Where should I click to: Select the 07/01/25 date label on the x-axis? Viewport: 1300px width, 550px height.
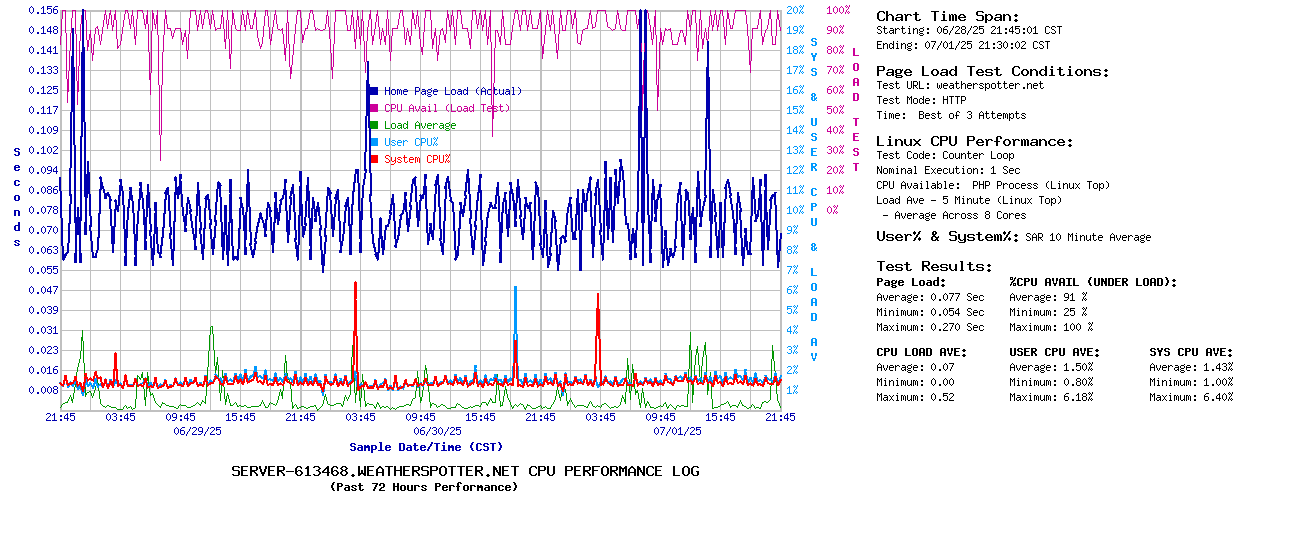click(677, 431)
